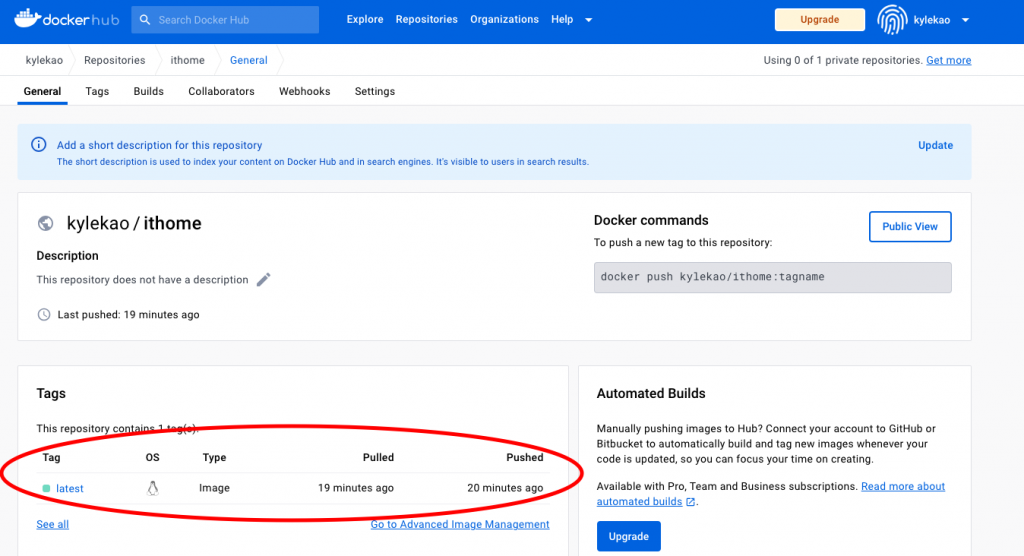Click the info icon in description banner
This screenshot has height=556, width=1024.
tap(39, 144)
